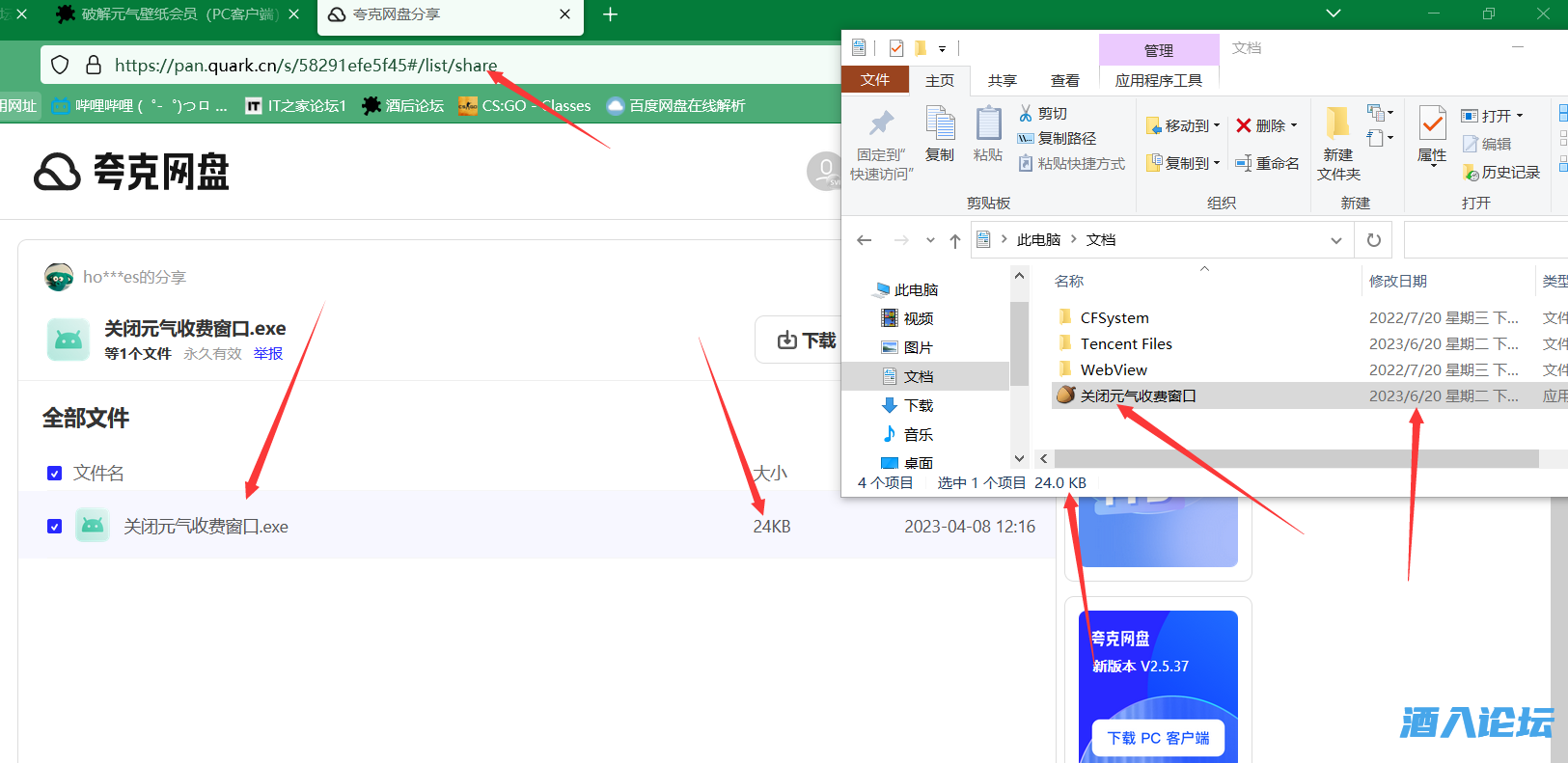Screen dimensions: 1568x763
Task: Switch to the 主页 ribbon tab
Action: (x=940, y=80)
